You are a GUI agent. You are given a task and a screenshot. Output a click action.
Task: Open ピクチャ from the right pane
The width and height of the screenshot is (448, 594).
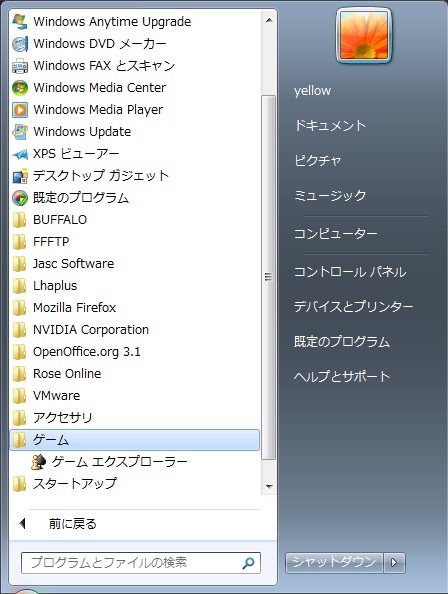[318, 161]
